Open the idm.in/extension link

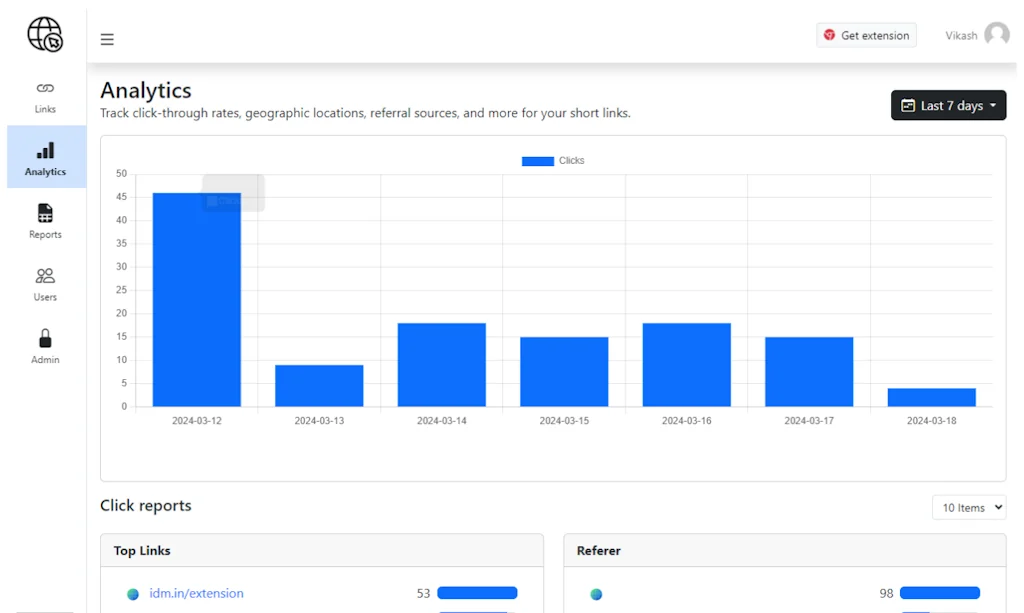[x=196, y=594]
